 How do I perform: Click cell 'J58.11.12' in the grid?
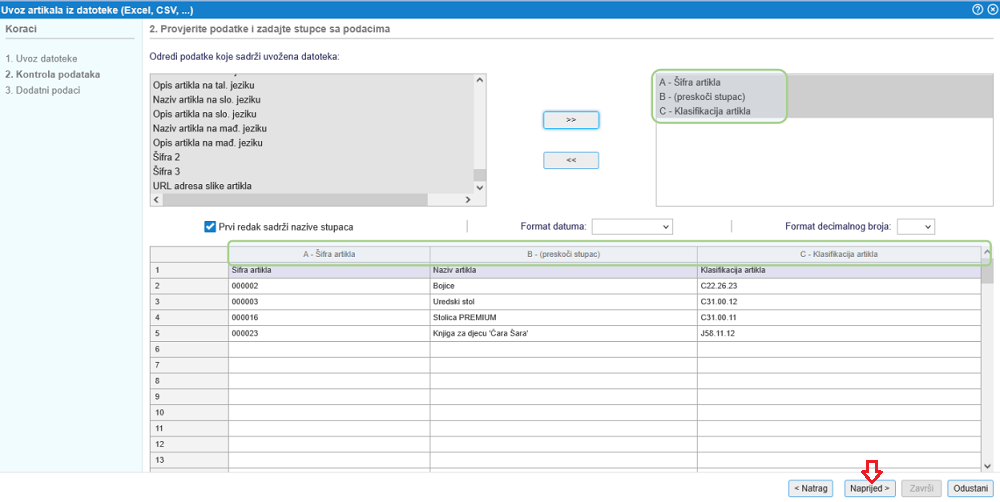click(x=839, y=333)
